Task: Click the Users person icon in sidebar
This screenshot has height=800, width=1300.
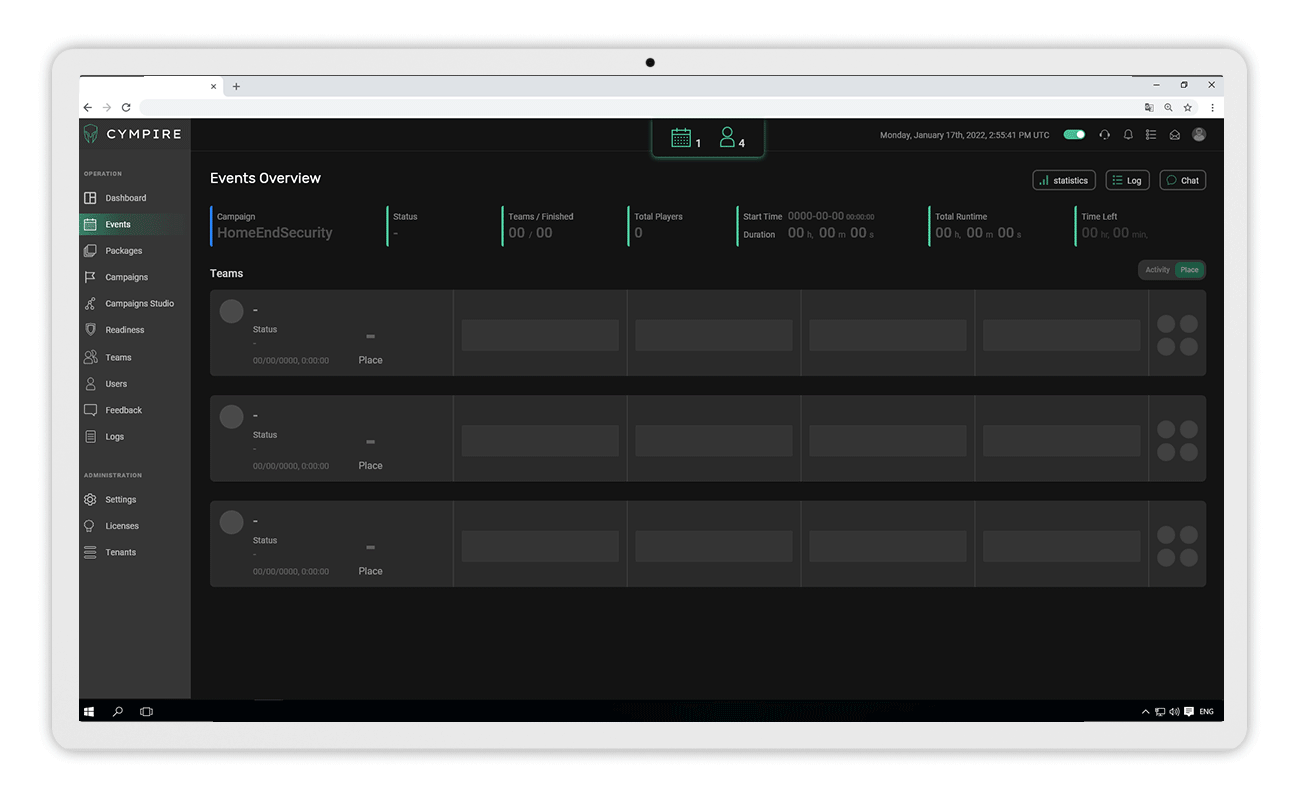Action: 90,384
